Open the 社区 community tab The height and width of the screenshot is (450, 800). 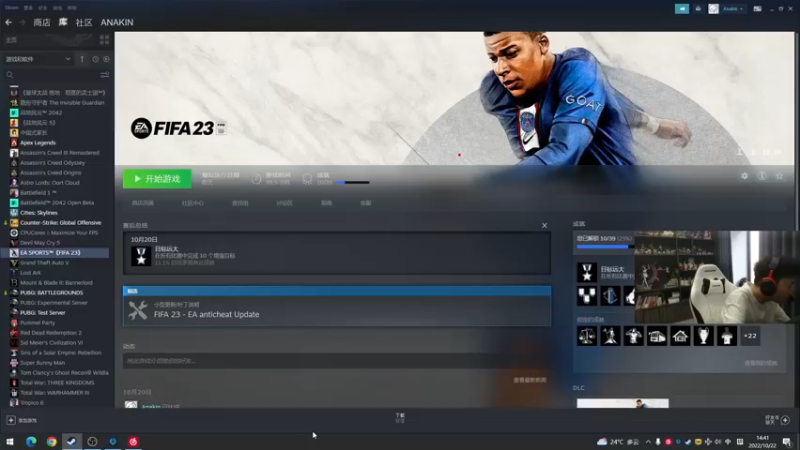point(84,22)
